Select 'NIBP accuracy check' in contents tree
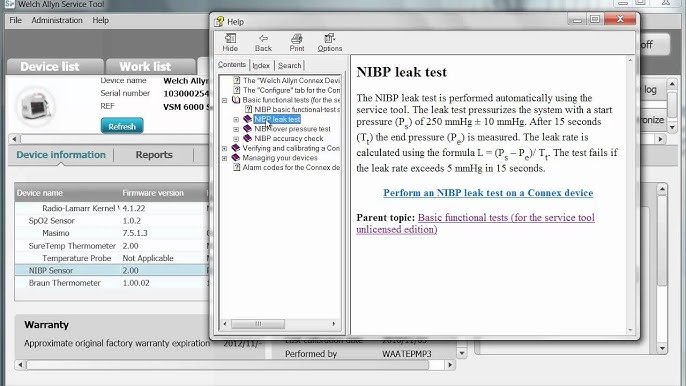This screenshot has width=686, height=386. pyautogui.click(x=289, y=138)
